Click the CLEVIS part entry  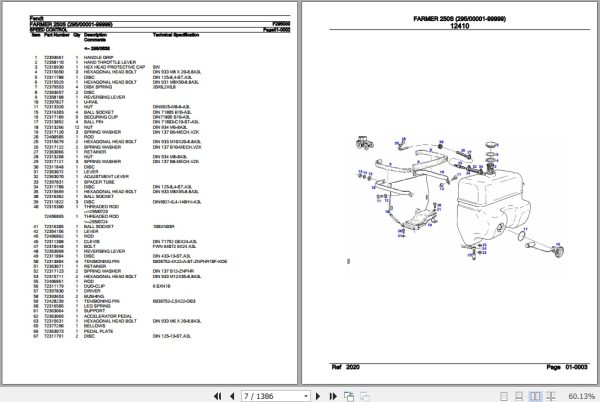click(x=92, y=241)
